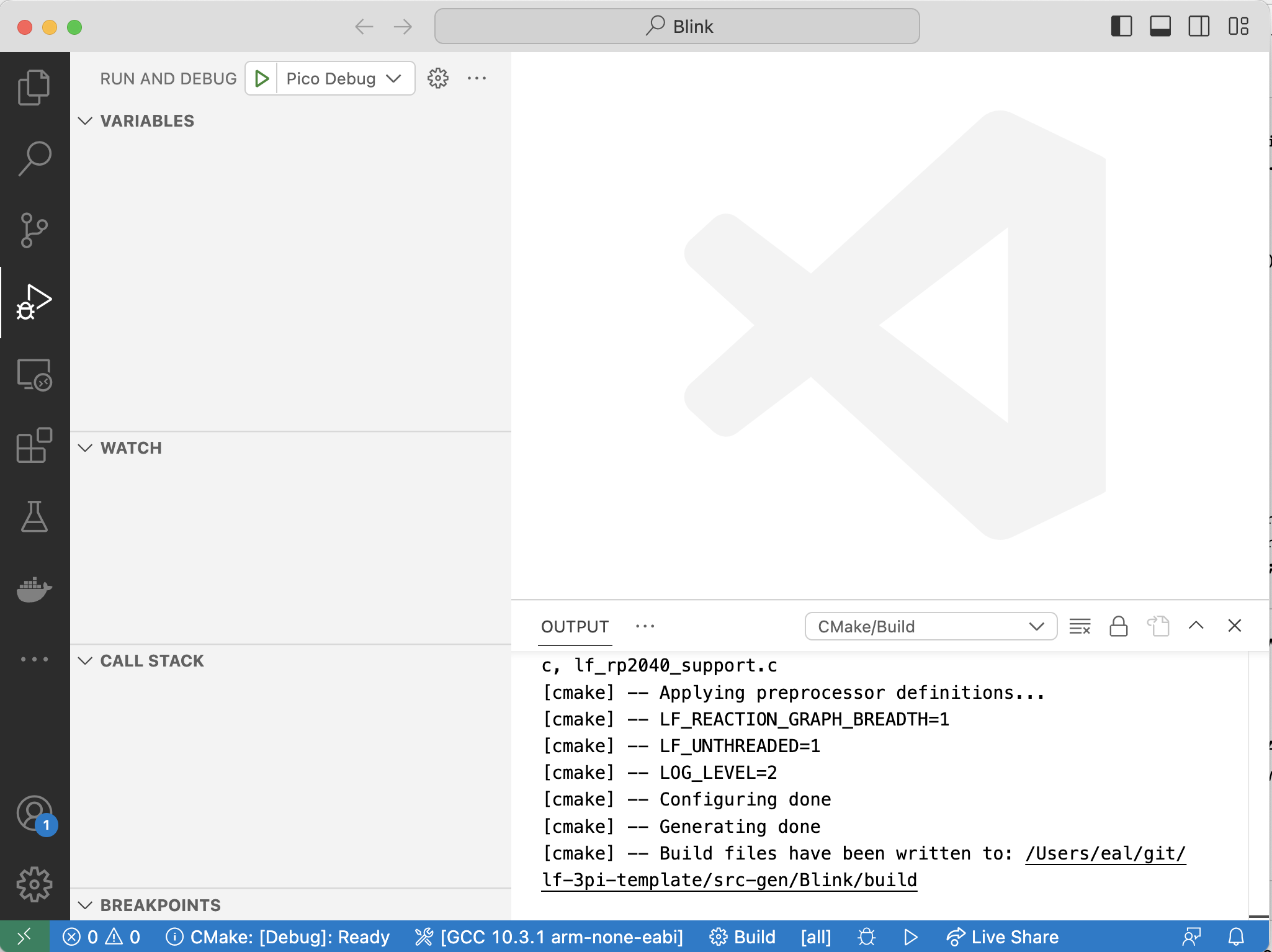The image size is (1272, 952).
Task: Toggle output scroll lock
Action: tap(1118, 626)
